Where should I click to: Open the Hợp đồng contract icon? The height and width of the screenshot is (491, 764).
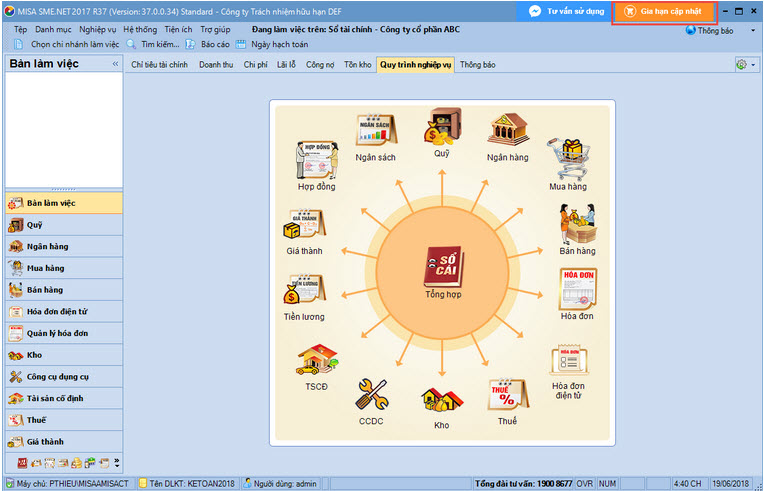316,160
